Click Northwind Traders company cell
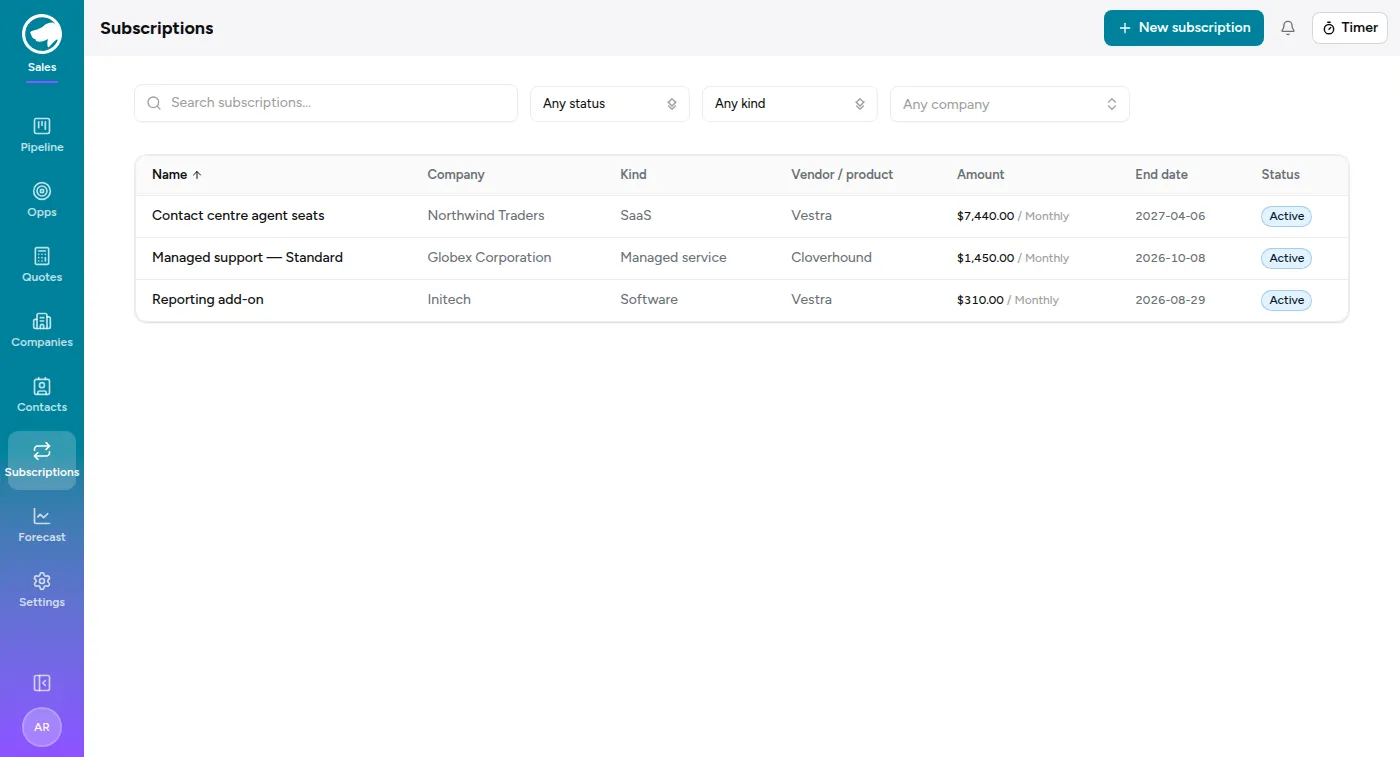The width and height of the screenshot is (1400, 757). [486, 216]
